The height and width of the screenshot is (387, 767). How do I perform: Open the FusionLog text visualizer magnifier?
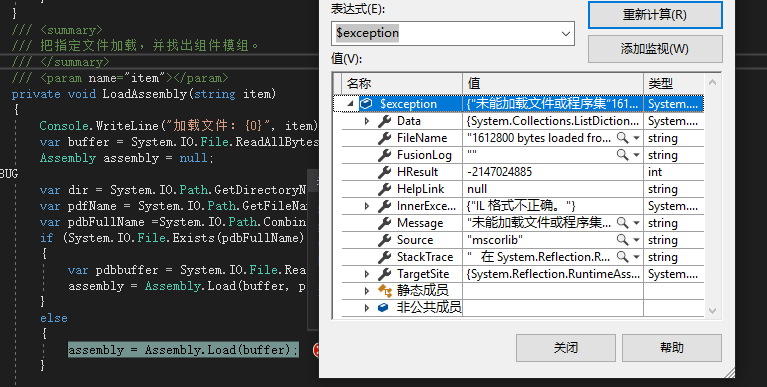(622, 155)
